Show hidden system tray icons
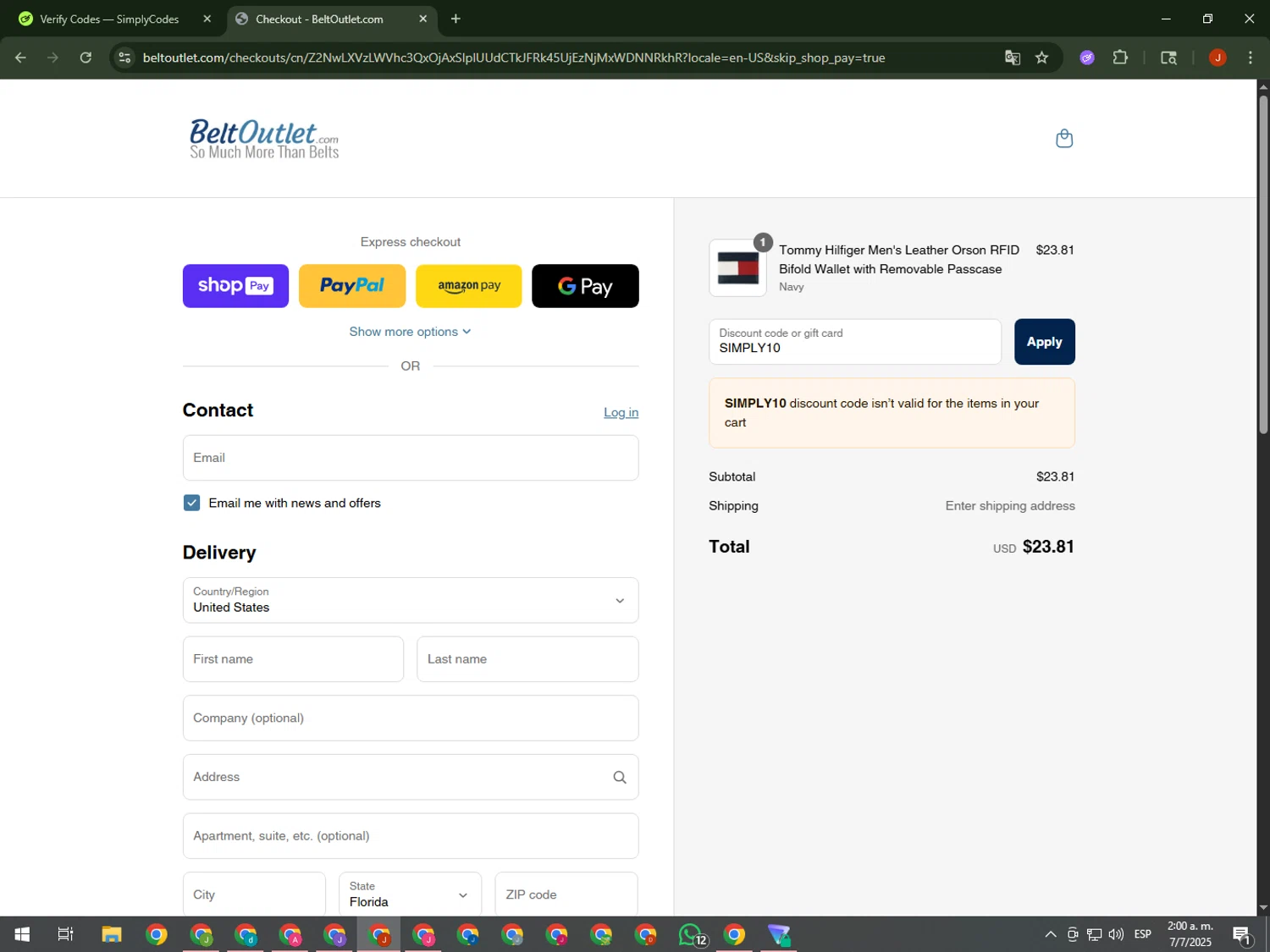The width and height of the screenshot is (1270, 952). click(1050, 934)
